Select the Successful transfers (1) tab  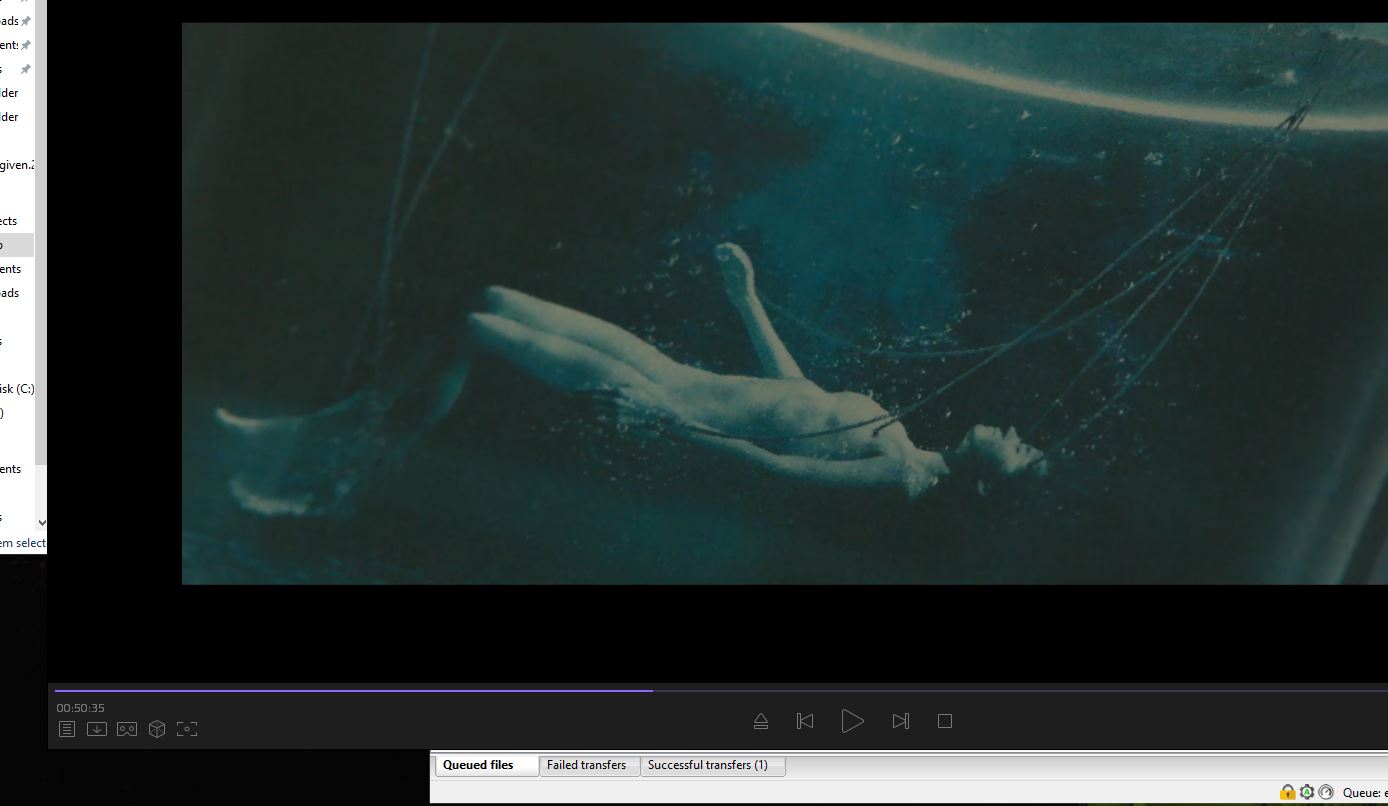pyautogui.click(x=708, y=765)
